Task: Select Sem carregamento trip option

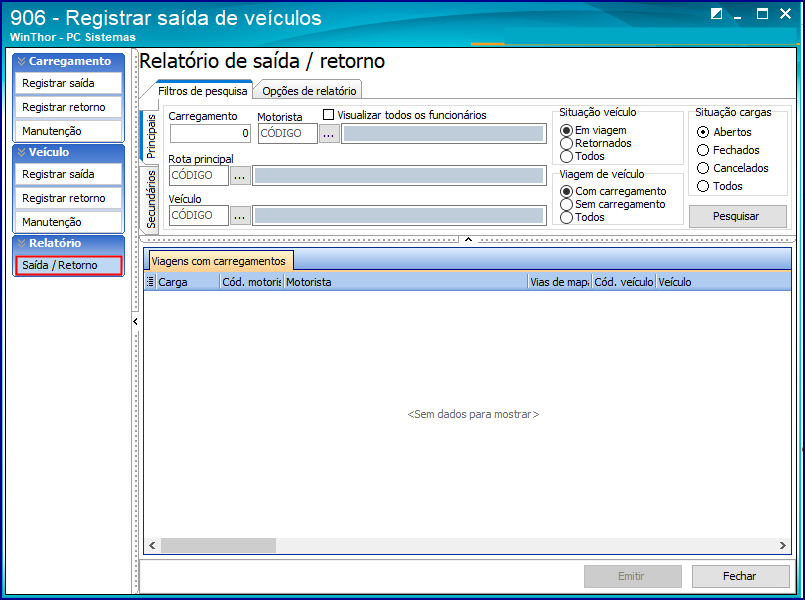Action: 566,204
